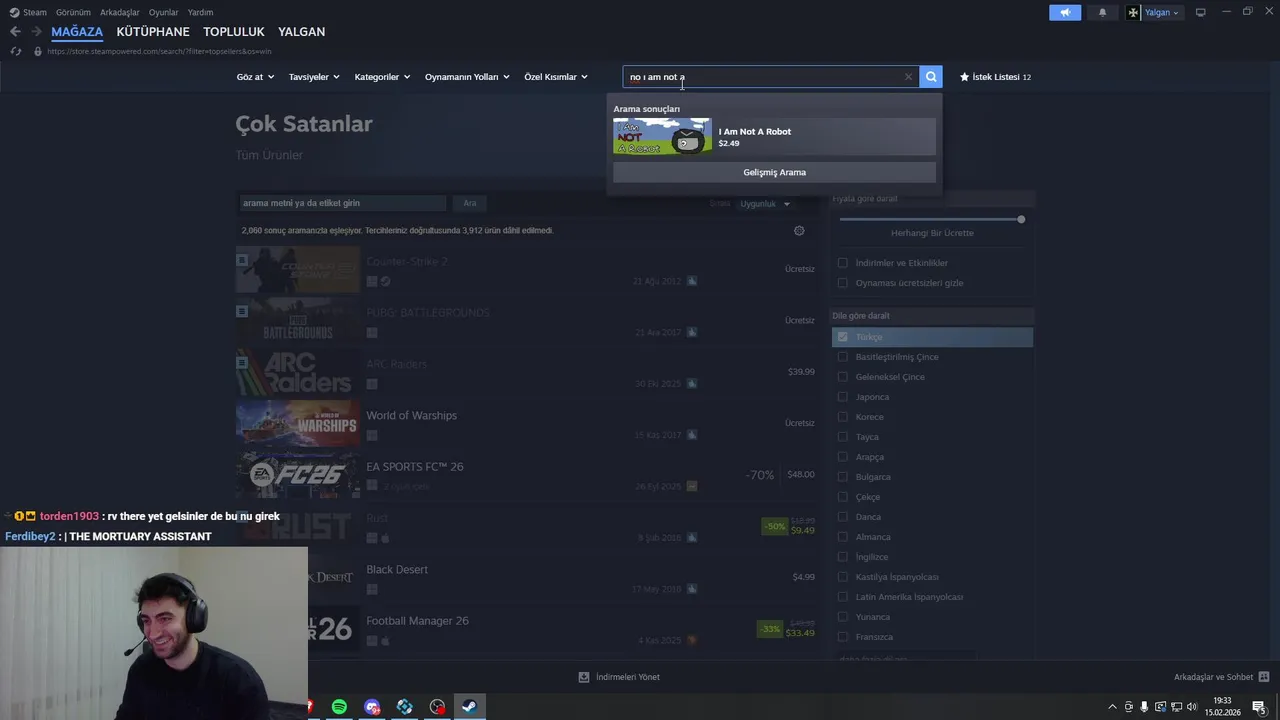
Task: Open the Steam announcements megaphone button
Action: 1065,12
